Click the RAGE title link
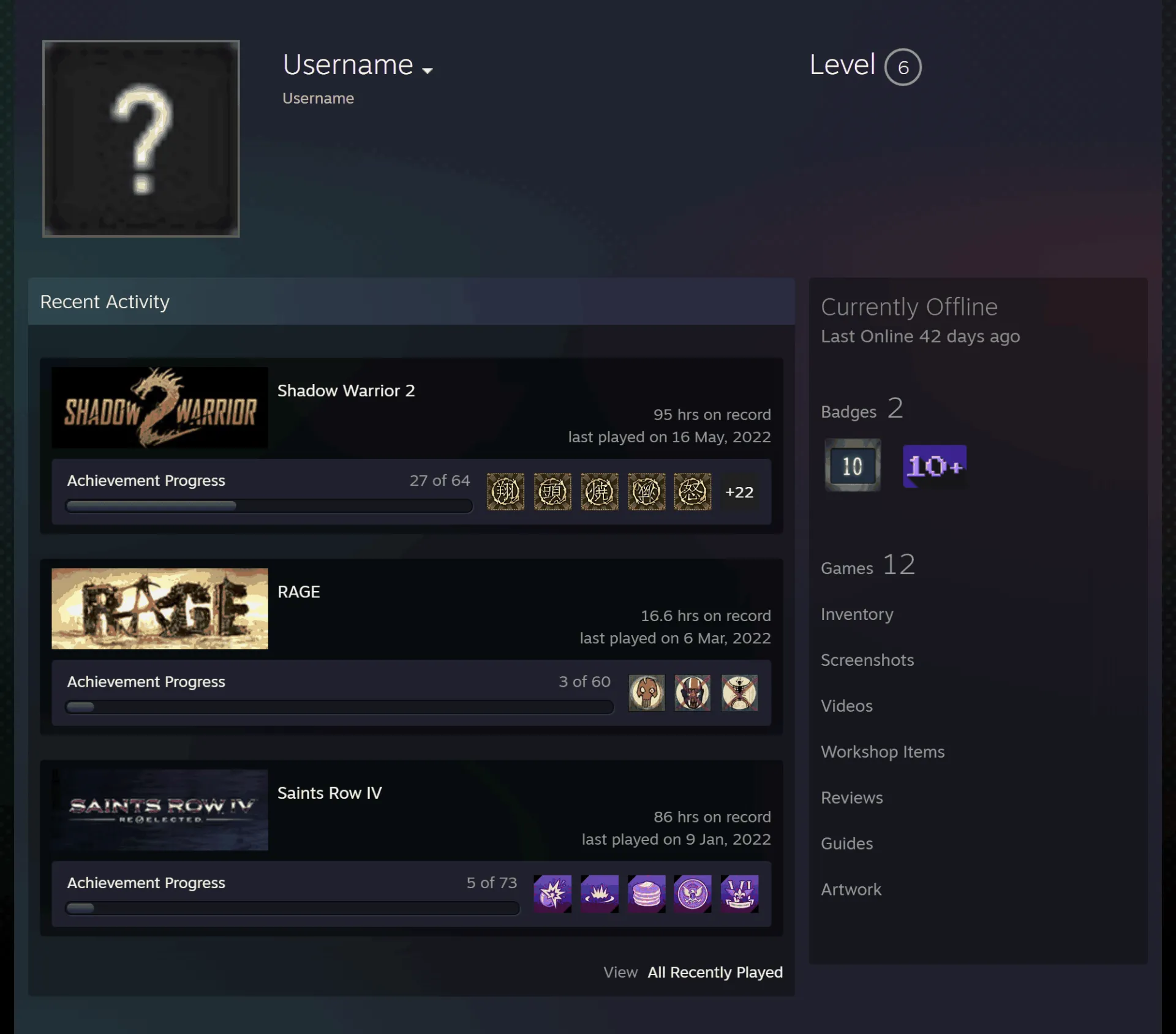 [299, 592]
